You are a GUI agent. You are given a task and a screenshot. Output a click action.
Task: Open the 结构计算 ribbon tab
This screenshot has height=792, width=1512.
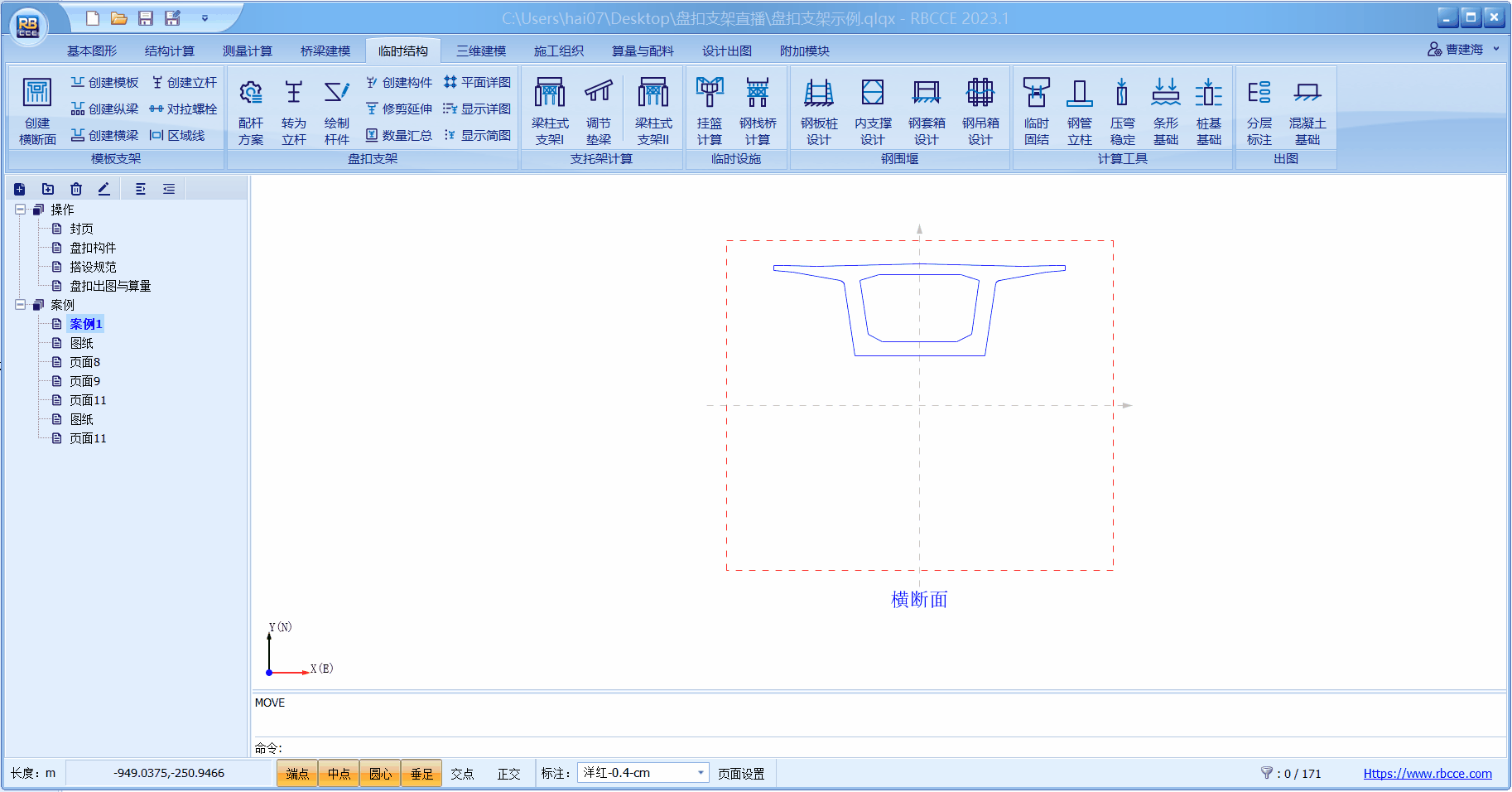170,51
